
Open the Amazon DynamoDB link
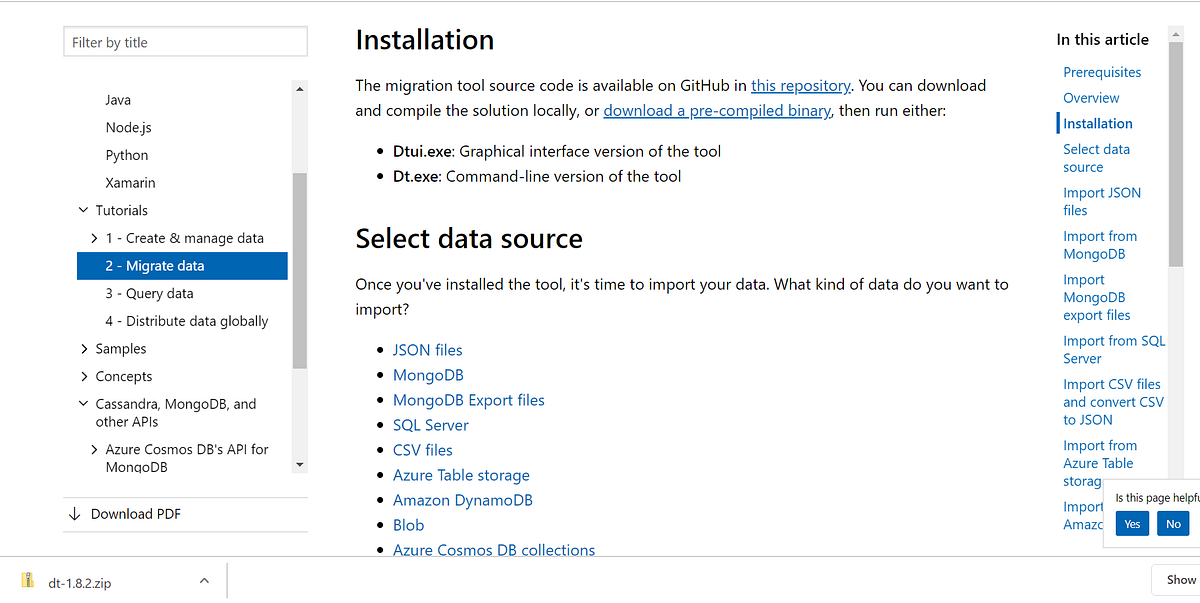pyautogui.click(x=463, y=500)
